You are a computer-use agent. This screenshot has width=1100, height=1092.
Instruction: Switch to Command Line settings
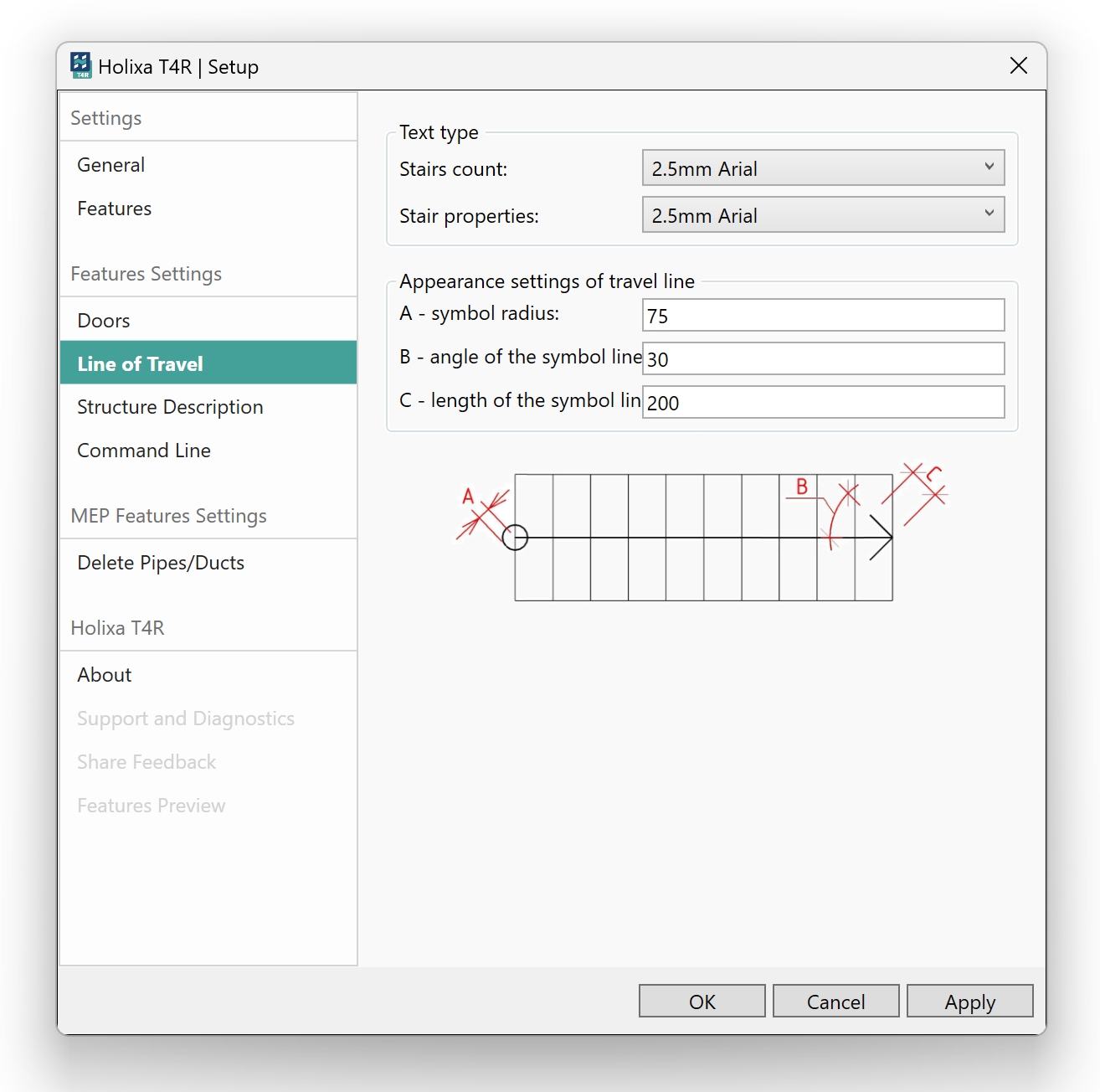tap(144, 451)
